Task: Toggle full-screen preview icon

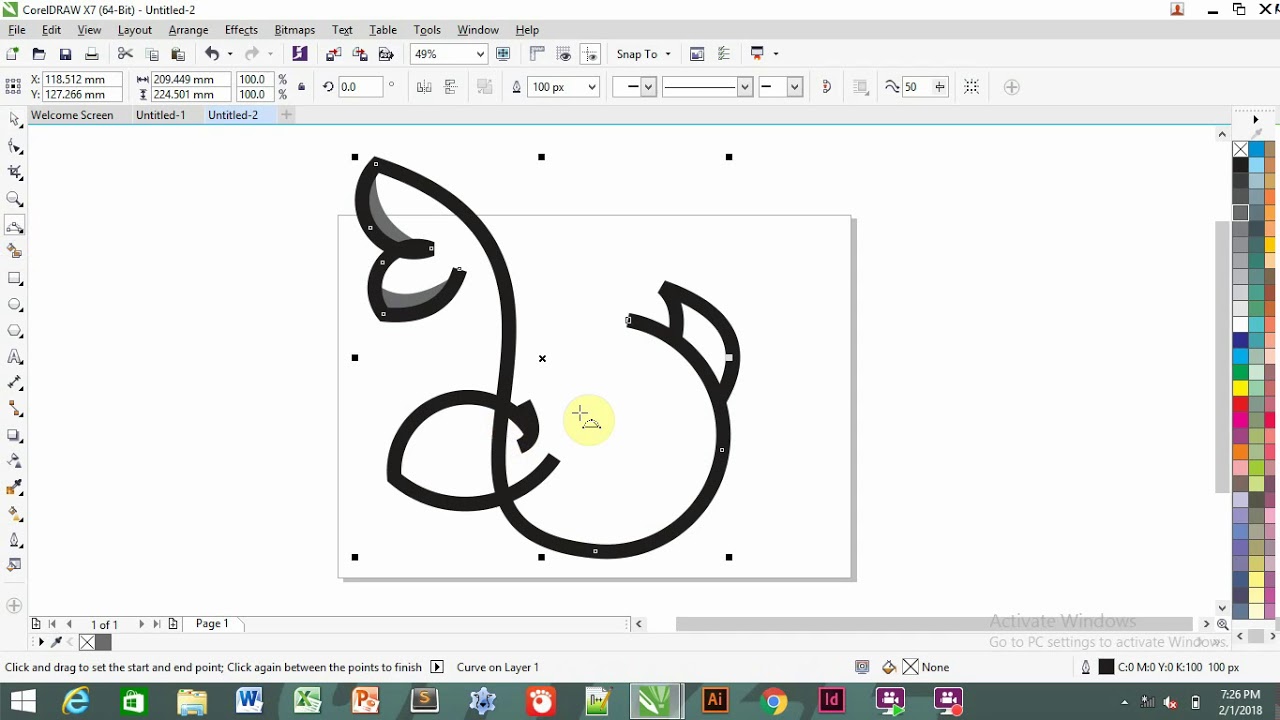Action: [503, 54]
